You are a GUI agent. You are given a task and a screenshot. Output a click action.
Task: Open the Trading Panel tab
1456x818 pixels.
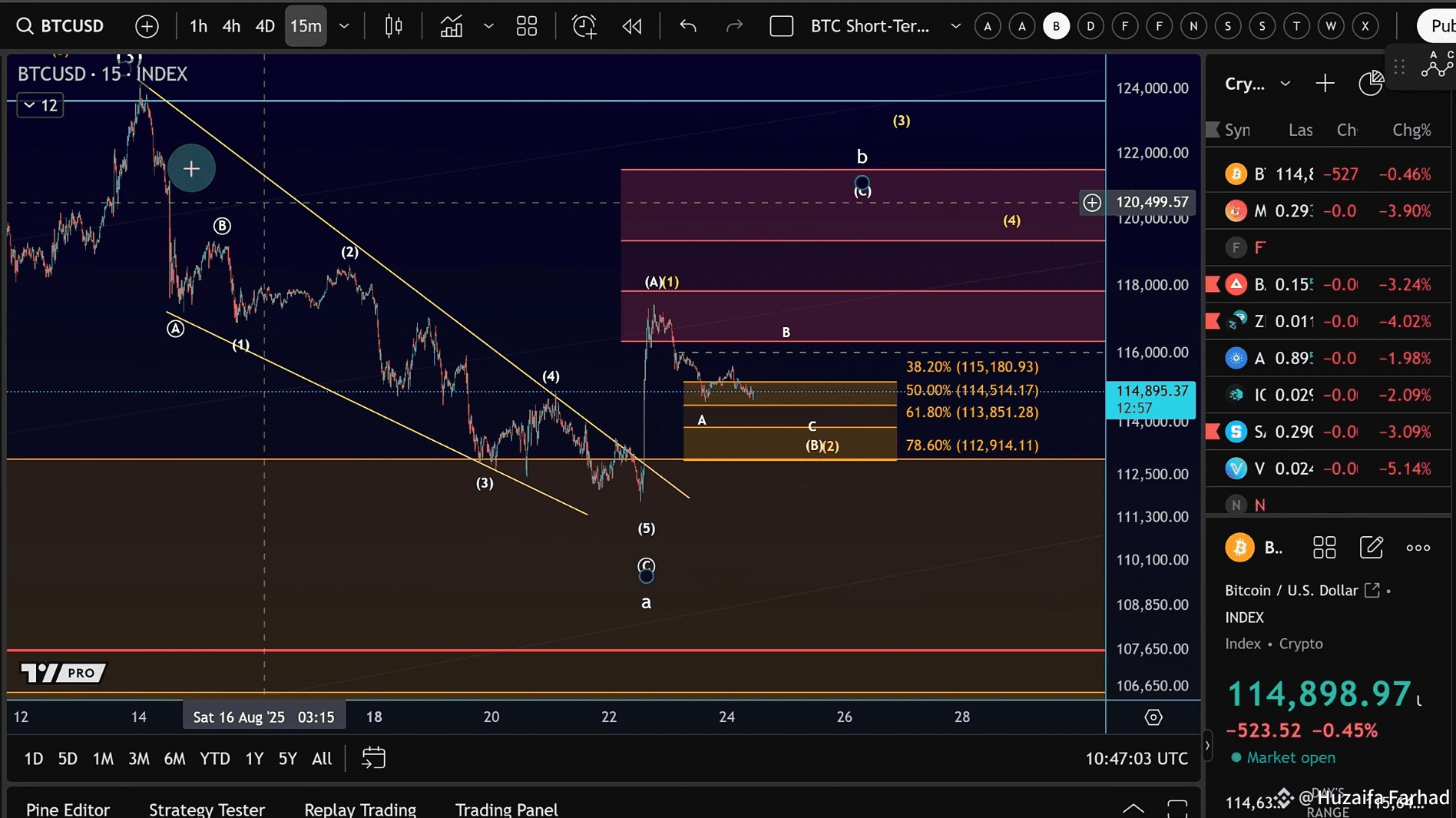point(507,810)
